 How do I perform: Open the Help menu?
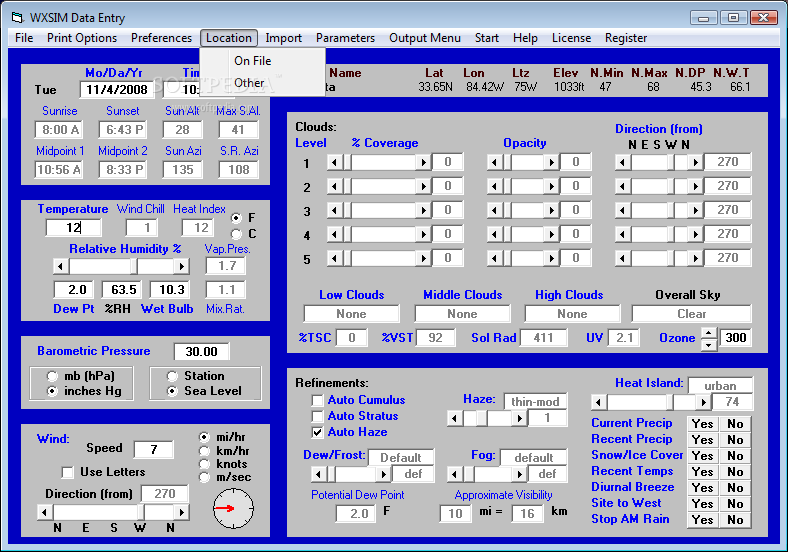(x=525, y=38)
